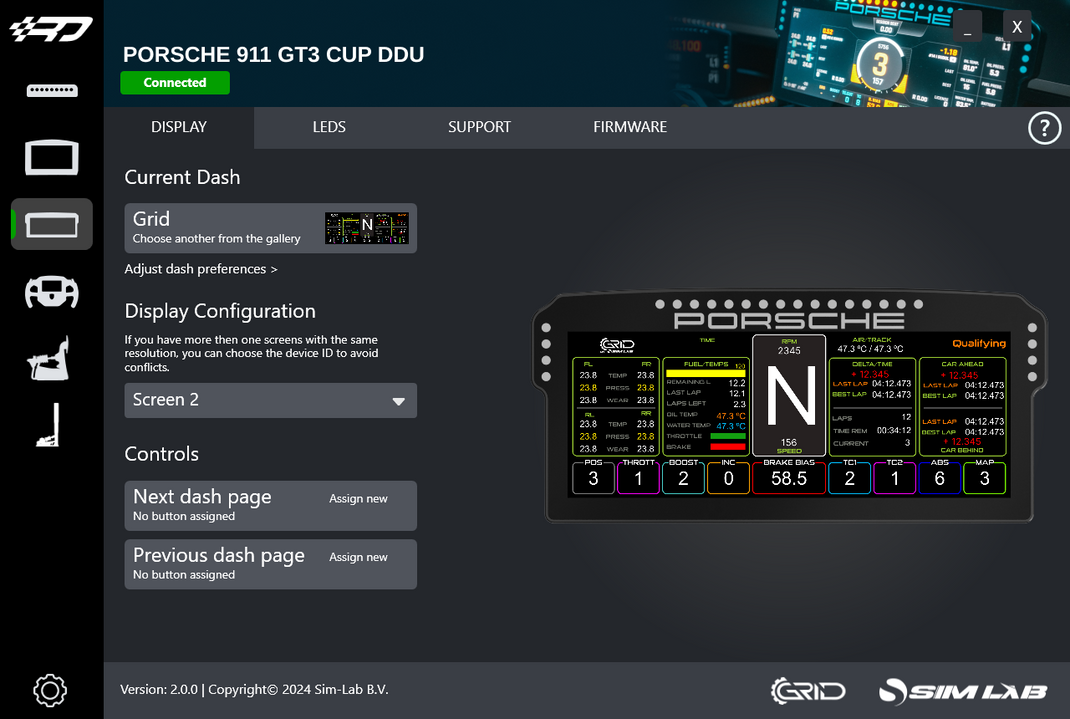Image resolution: width=1070 pixels, height=719 pixels.
Task: Open the settings gear at bottom left
Action: pos(51,690)
